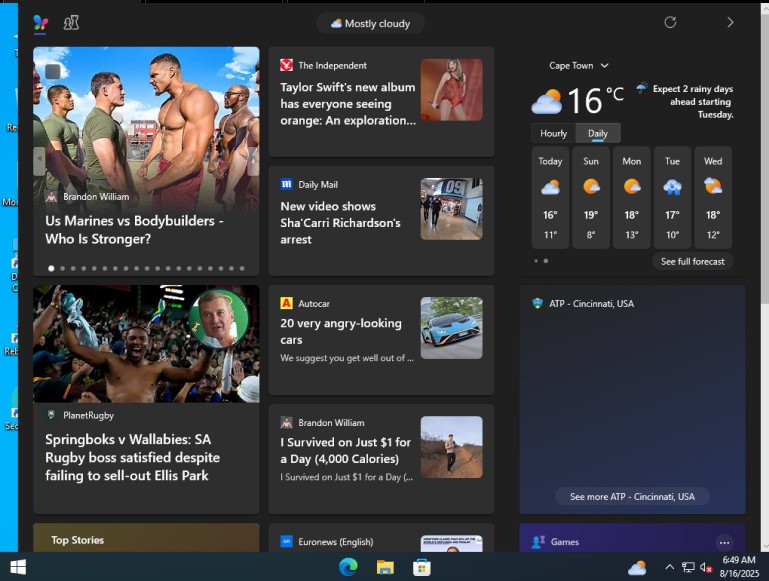Viewport: 769px width, 581px height.
Task: Click See more ATP - Cincinnati, USA
Action: coord(632,496)
